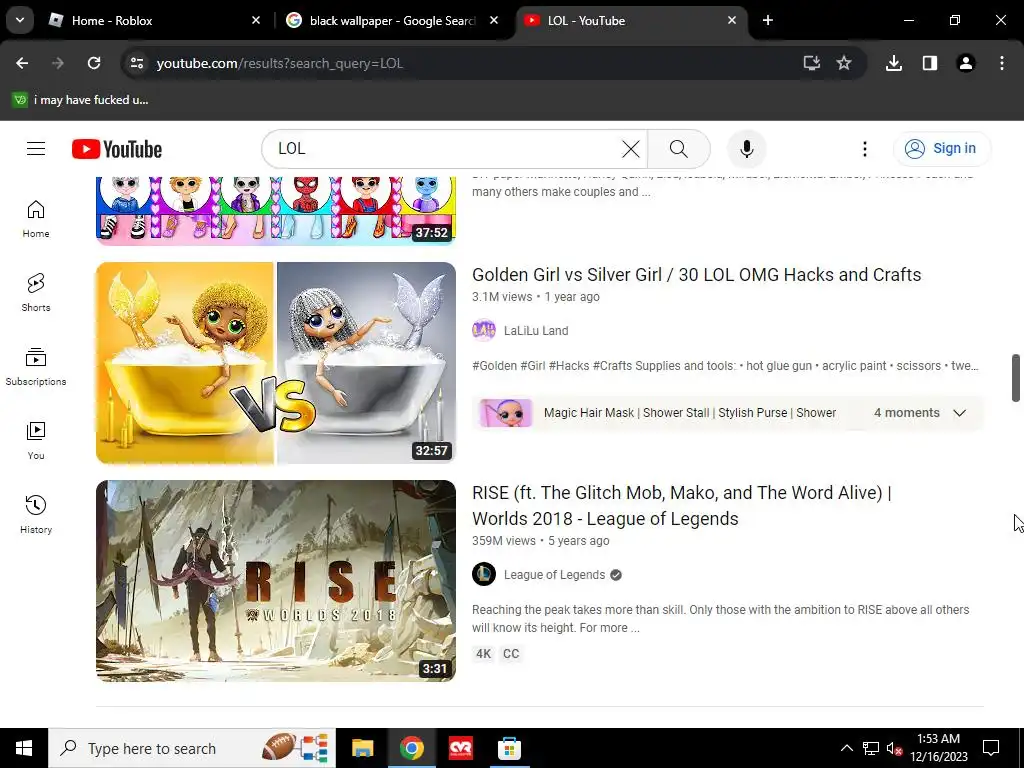1024x768 pixels.
Task: Clear the LOL search text with X
Action: click(x=631, y=149)
